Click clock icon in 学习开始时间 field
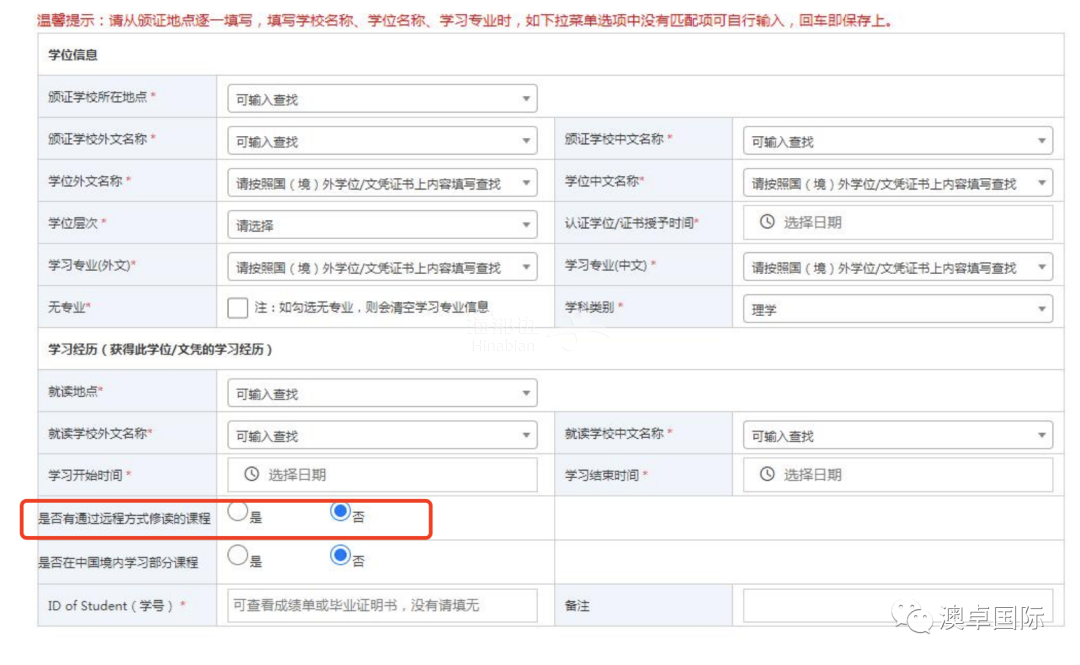1080x665 pixels. 252,474
